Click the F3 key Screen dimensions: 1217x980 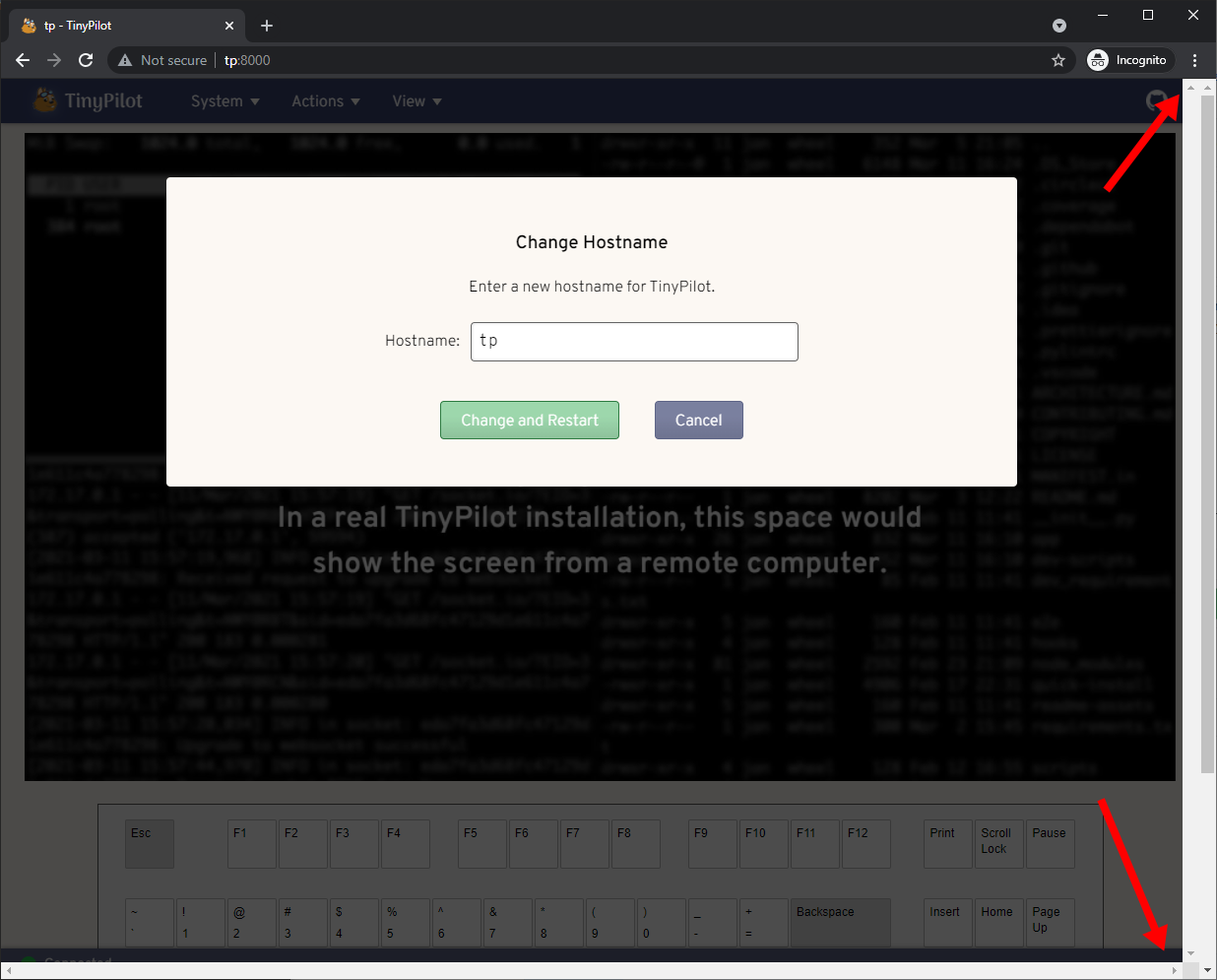[x=354, y=844]
